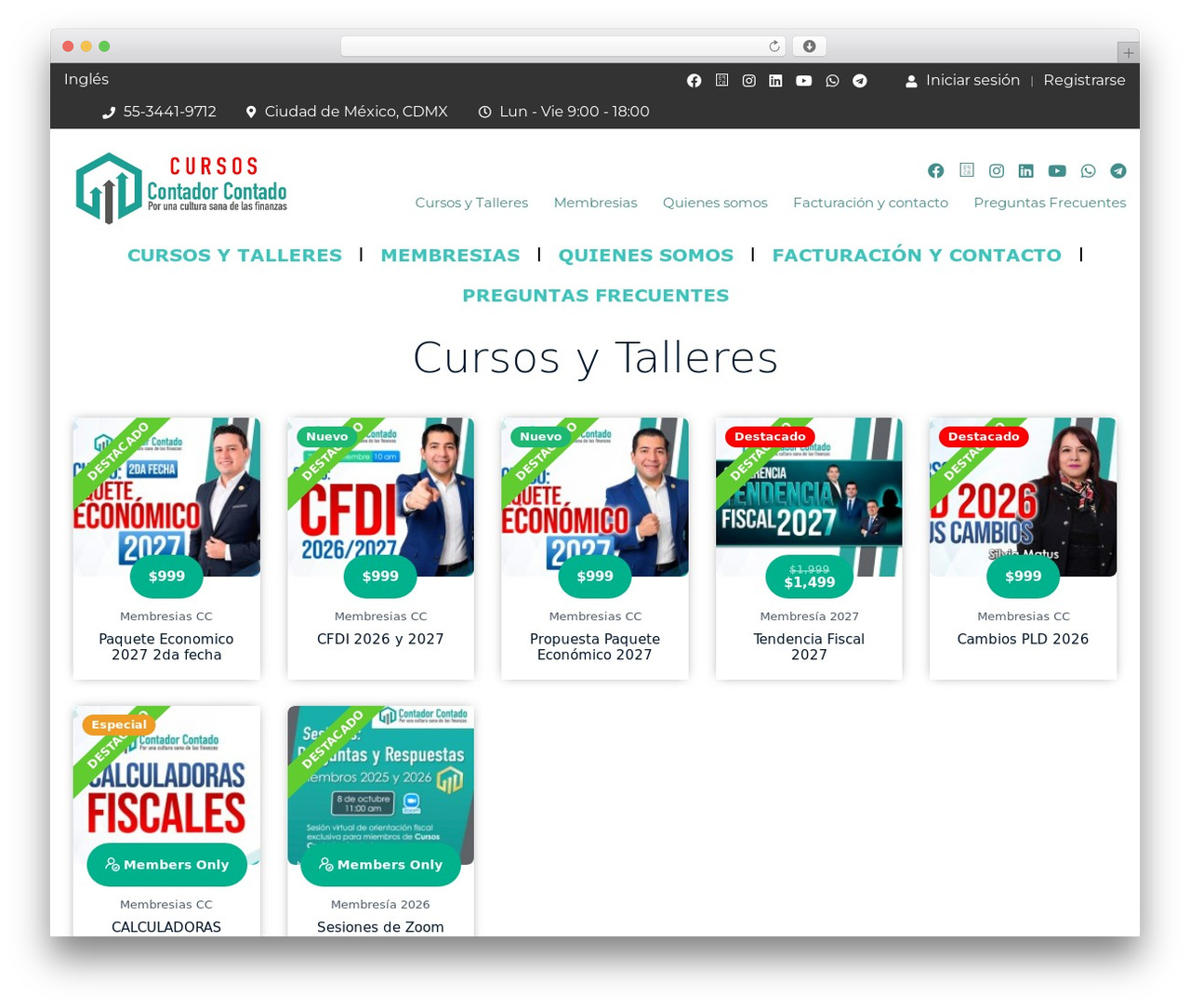Open Quienes somos in top navigation
1190x1008 pixels.
coord(715,203)
